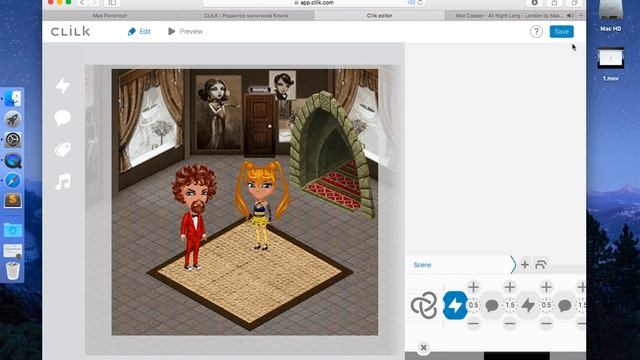Viewport: 640px width, 360px height.
Task: Select the Clilk editor browser tab
Action: (379, 16)
